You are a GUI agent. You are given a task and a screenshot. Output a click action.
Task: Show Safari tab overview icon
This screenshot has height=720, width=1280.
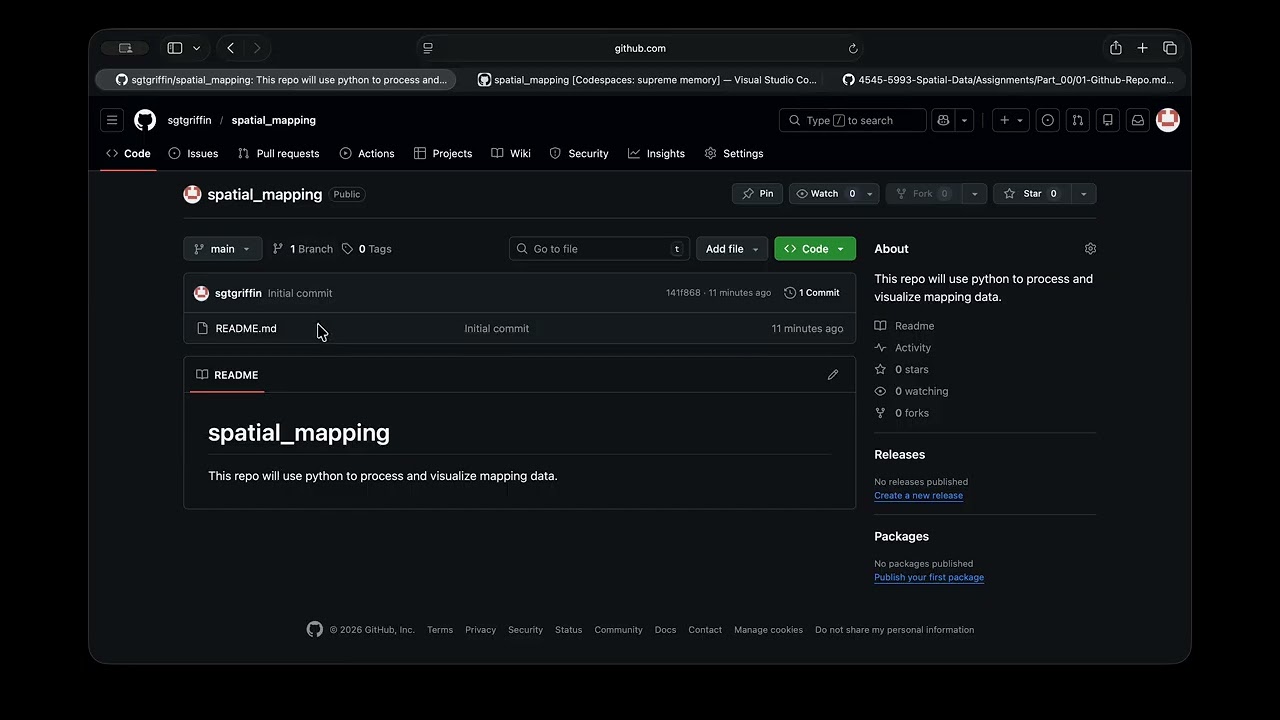click(x=1170, y=48)
